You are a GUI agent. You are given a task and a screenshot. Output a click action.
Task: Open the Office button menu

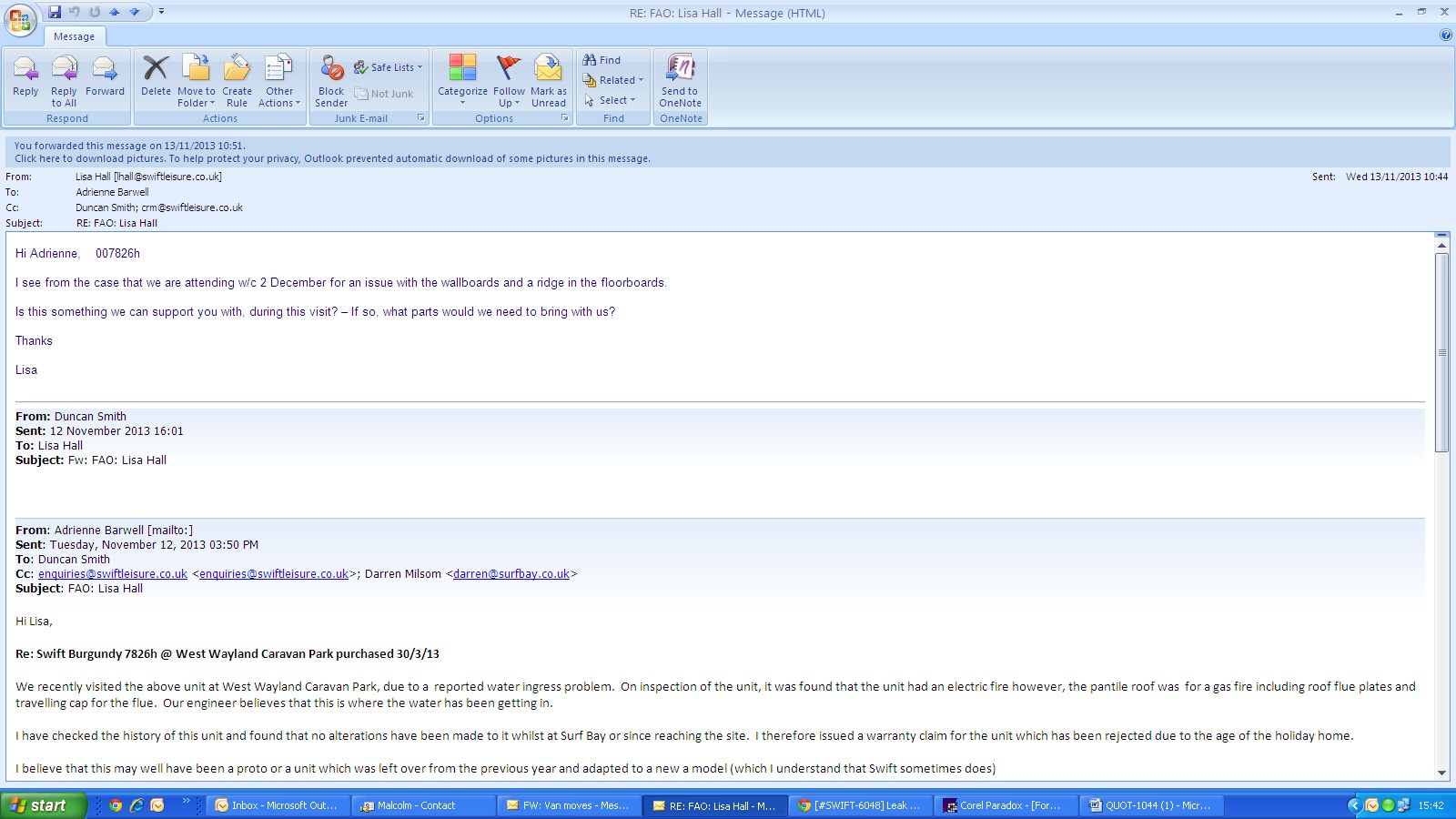tap(20, 20)
